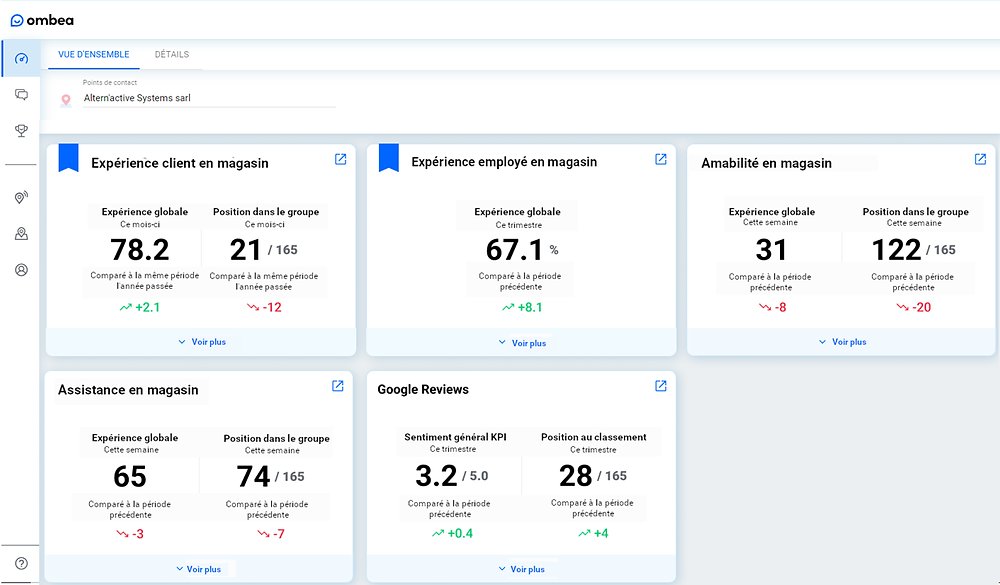Open the person location icon in sidebar
The height and width of the screenshot is (585, 1000).
click(21, 233)
